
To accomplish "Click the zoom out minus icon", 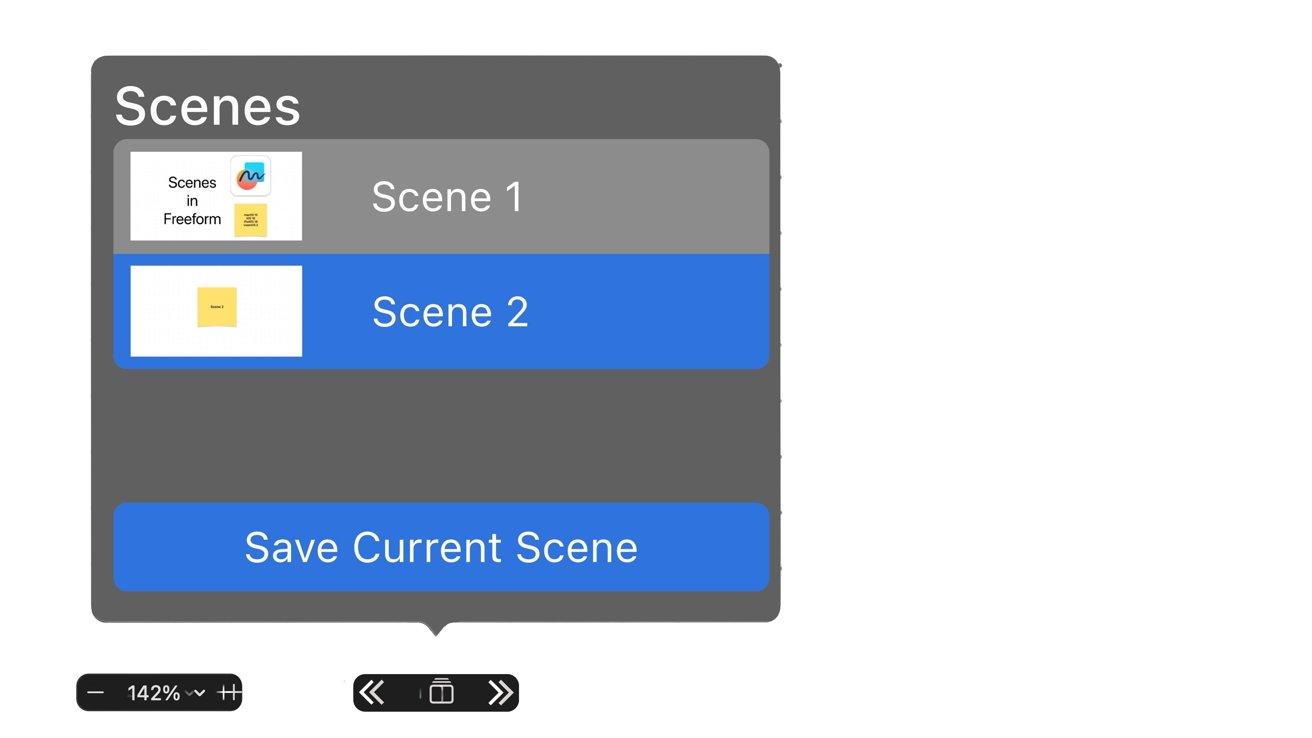I will pos(96,693).
